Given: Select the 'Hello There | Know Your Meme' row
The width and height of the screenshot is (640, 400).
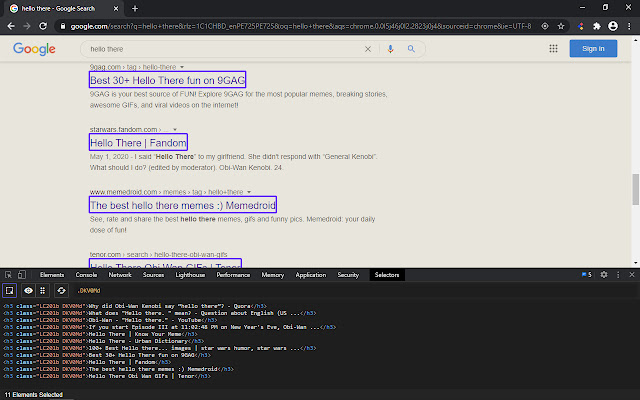Looking at the screenshot, I should click(100, 334).
